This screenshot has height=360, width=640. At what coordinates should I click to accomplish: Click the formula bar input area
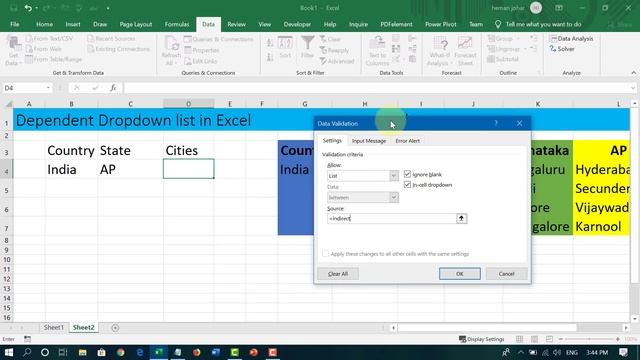pos(377,88)
